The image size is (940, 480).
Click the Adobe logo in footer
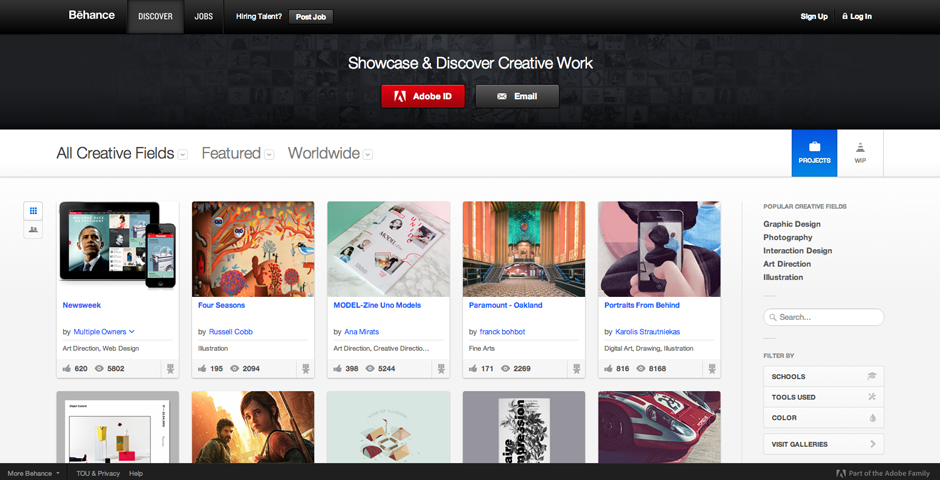point(841,473)
